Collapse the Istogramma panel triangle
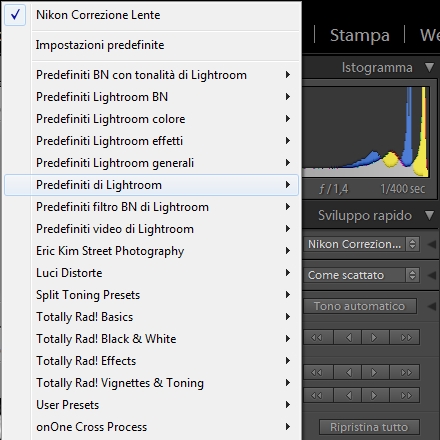Screen dimensions: 440x440 (x=429, y=67)
